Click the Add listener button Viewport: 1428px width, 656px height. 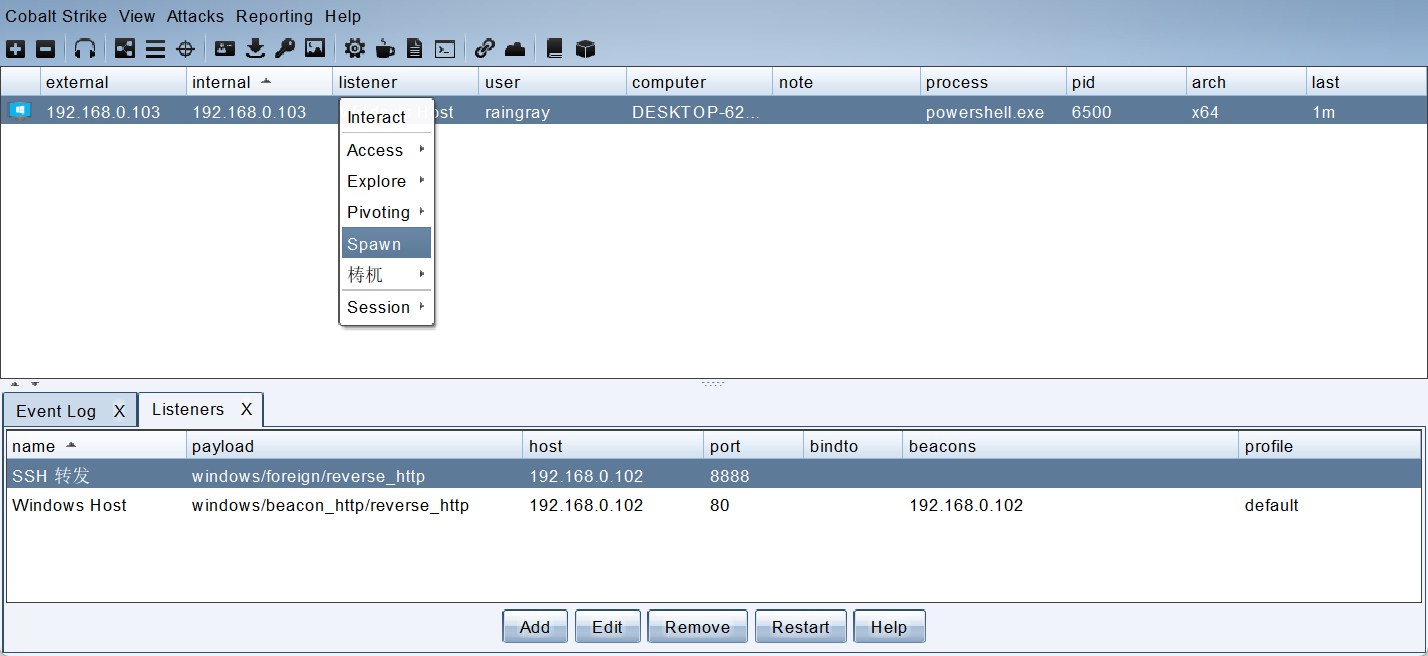point(535,627)
